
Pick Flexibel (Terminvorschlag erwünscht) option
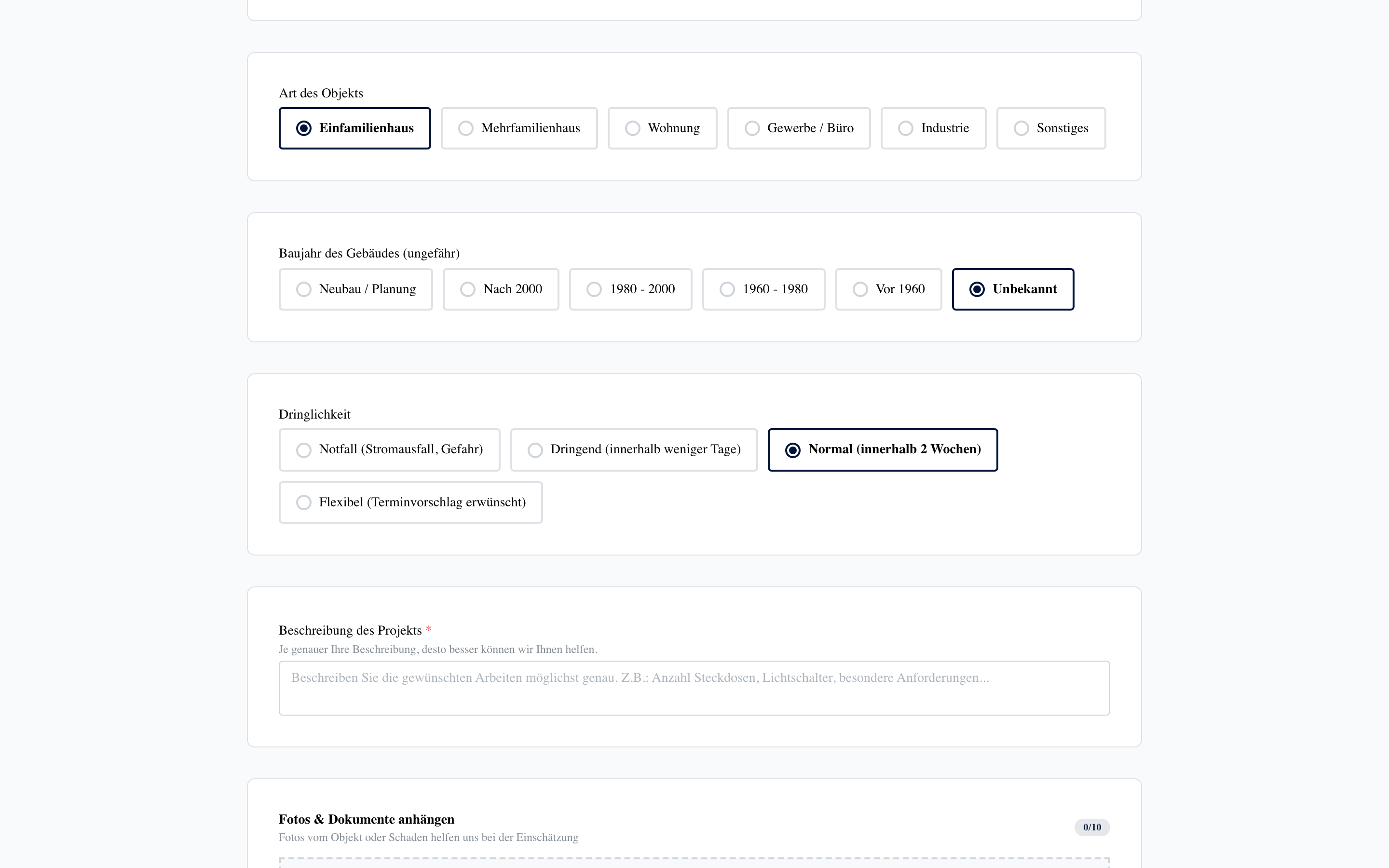pos(410,502)
